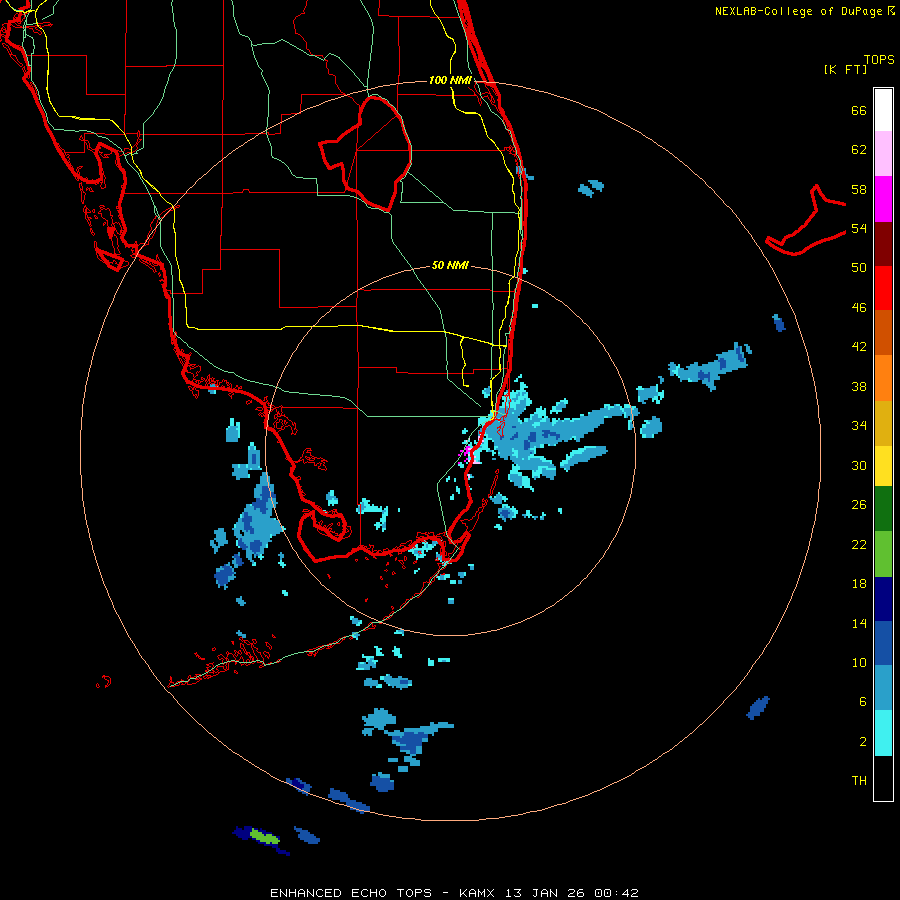Click the legend value 6
Image resolution: width=900 pixels, height=900 pixels.
863,702
